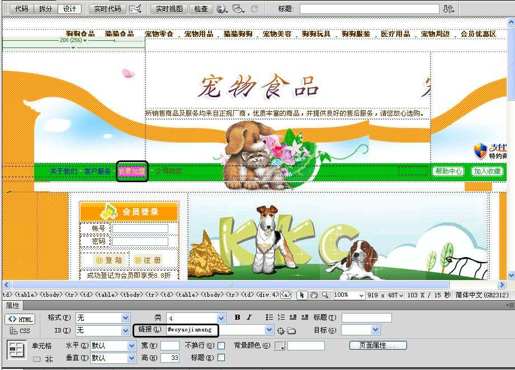This screenshot has width=515, height=370.
Task: Click the 加入收藏 button on the page
Action: [487, 171]
